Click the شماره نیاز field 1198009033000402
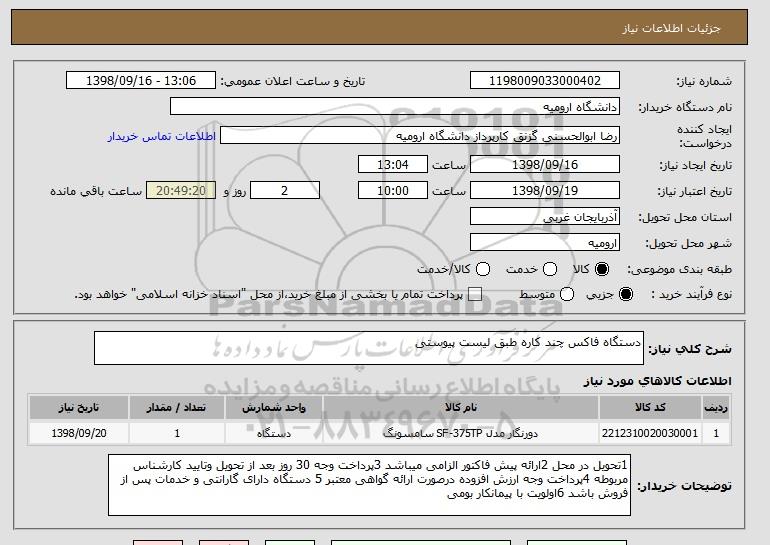Screen dimensions: 770x545 545,81
